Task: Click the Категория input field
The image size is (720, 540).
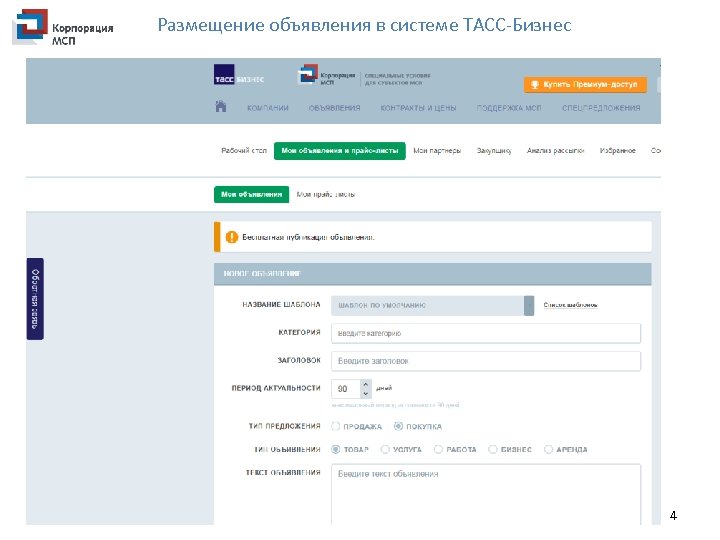Action: (486, 333)
